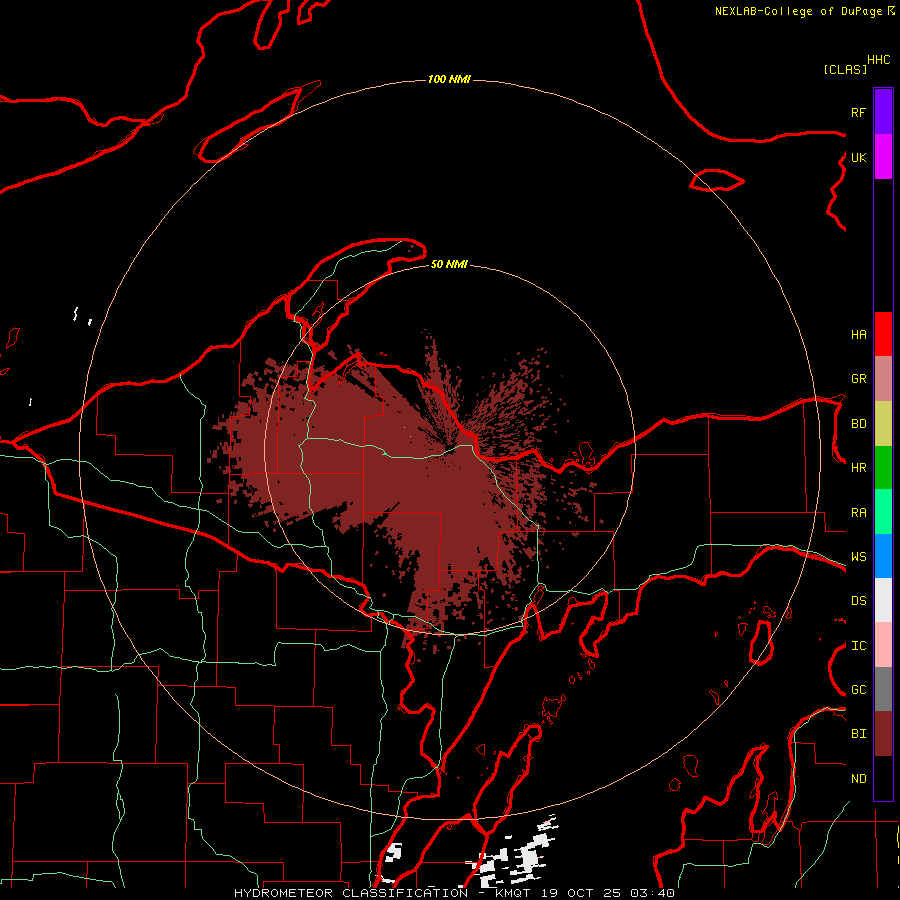This screenshot has width=900, height=900.
Task: Select the WS blue legend swatch
Action: [x=883, y=556]
